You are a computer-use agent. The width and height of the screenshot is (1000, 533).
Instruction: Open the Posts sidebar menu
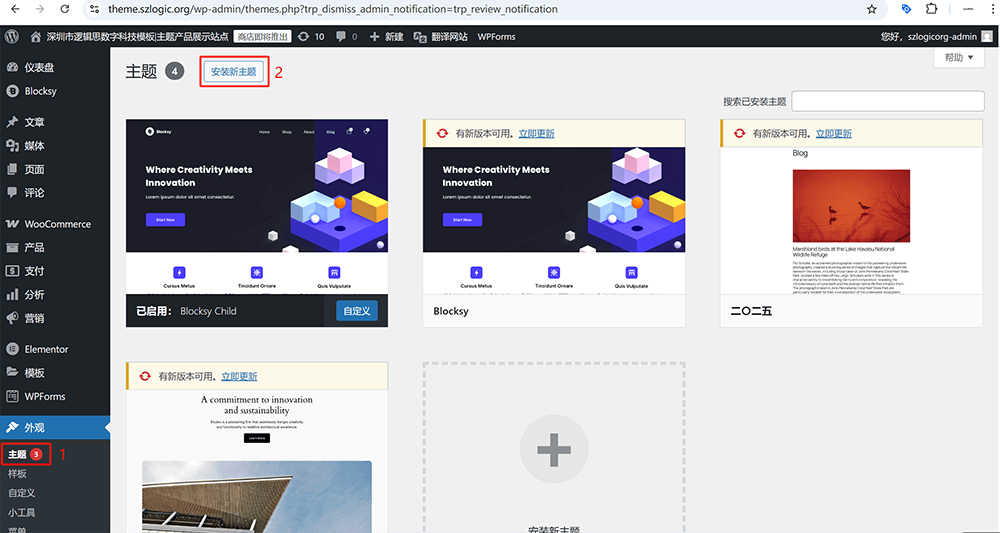(55, 122)
